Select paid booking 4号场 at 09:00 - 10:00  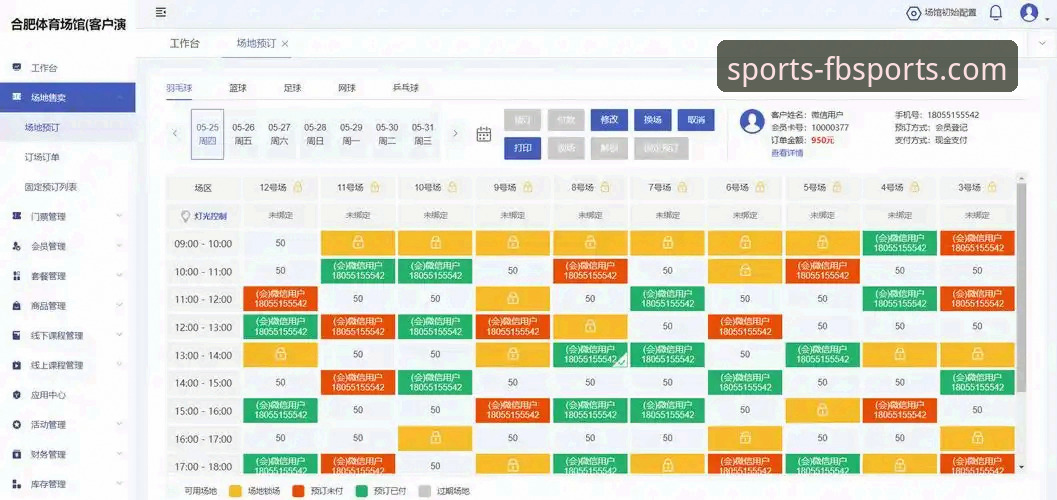pos(900,243)
